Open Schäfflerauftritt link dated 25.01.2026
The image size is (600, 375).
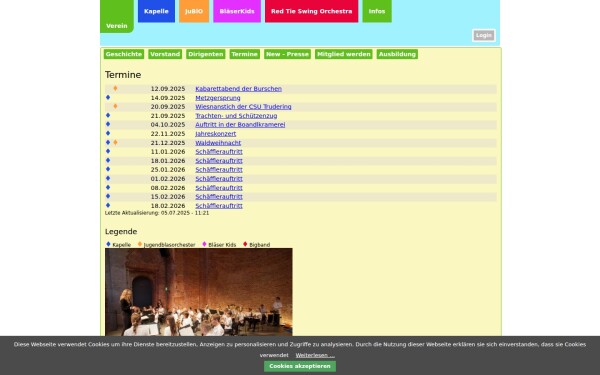219,170
